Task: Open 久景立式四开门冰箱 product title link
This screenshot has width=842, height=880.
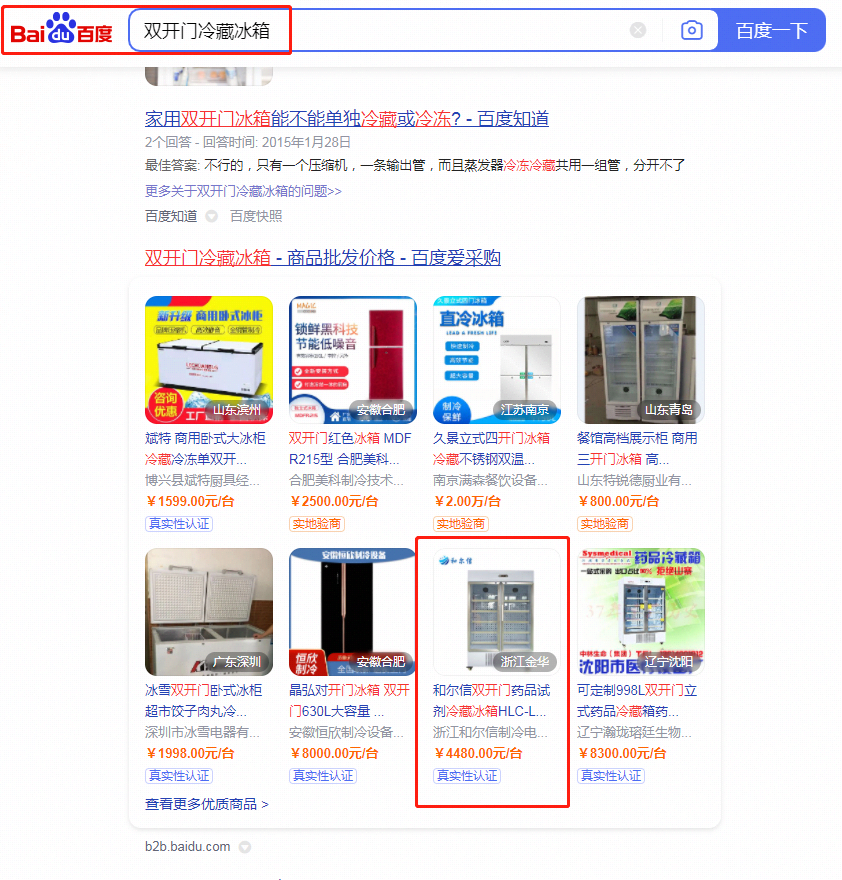Action: (491, 449)
